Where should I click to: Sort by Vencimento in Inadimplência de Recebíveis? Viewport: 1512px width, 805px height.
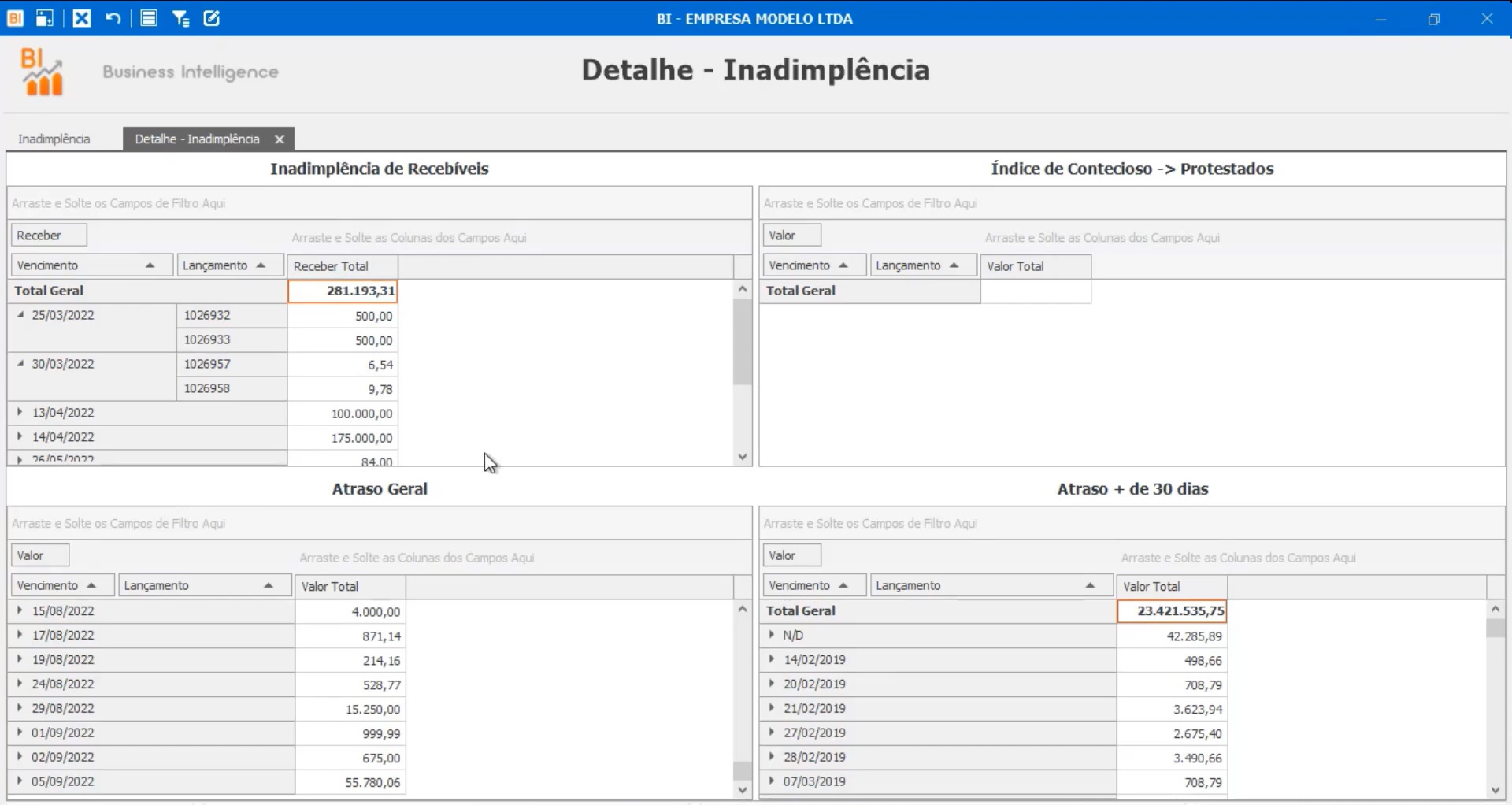click(x=91, y=265)
